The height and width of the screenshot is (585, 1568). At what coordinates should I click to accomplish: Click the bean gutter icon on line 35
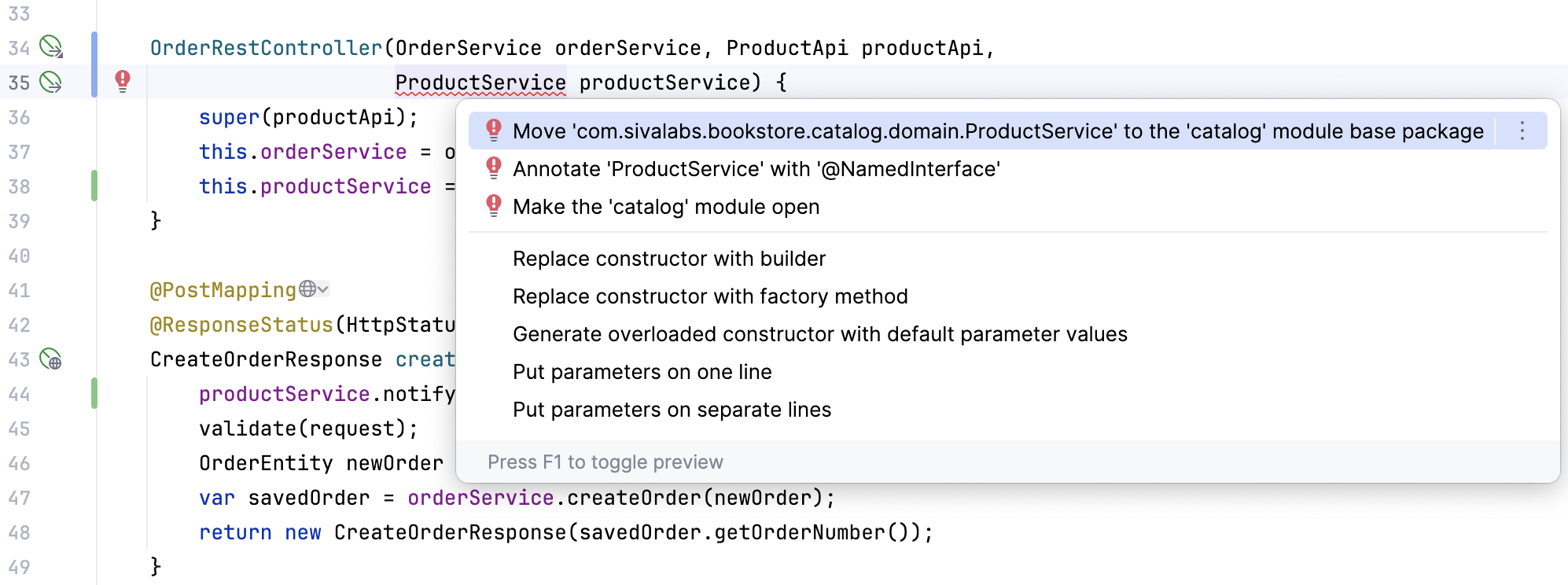point(51,82)
